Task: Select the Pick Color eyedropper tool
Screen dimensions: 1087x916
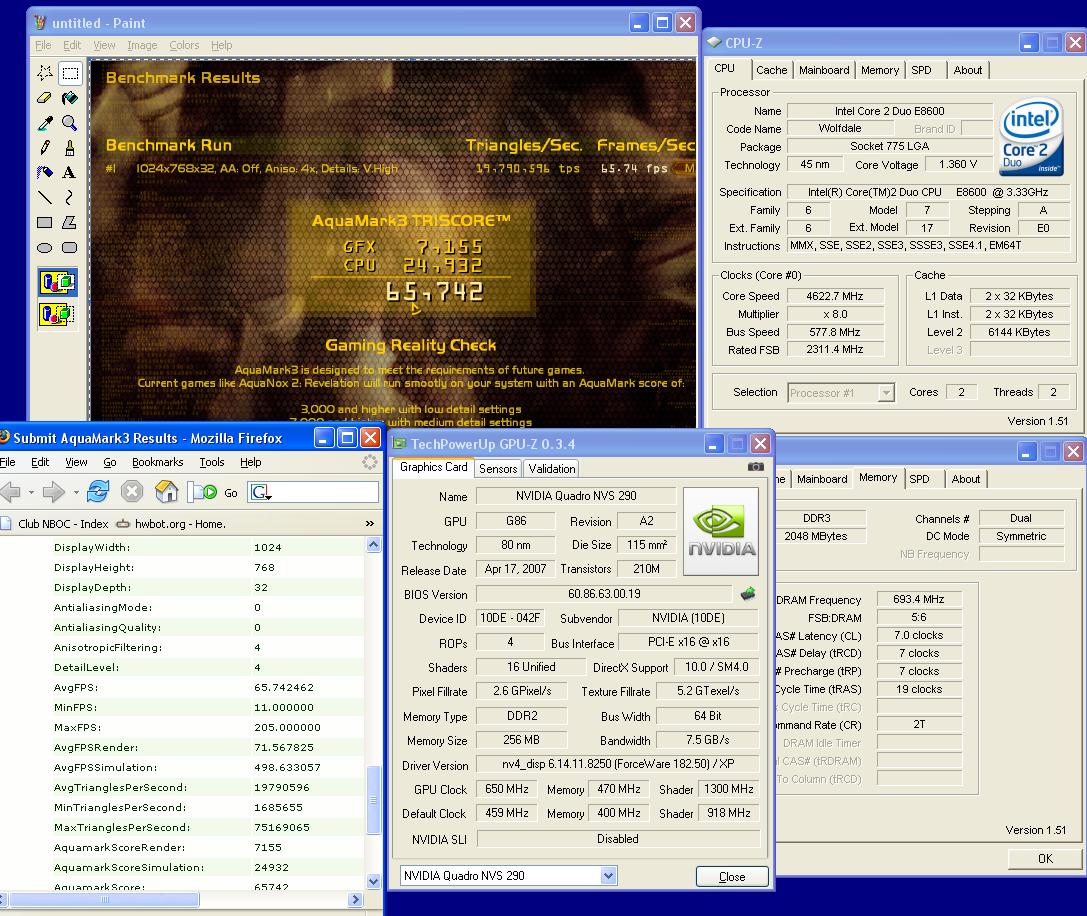Action: click(45, 123)
